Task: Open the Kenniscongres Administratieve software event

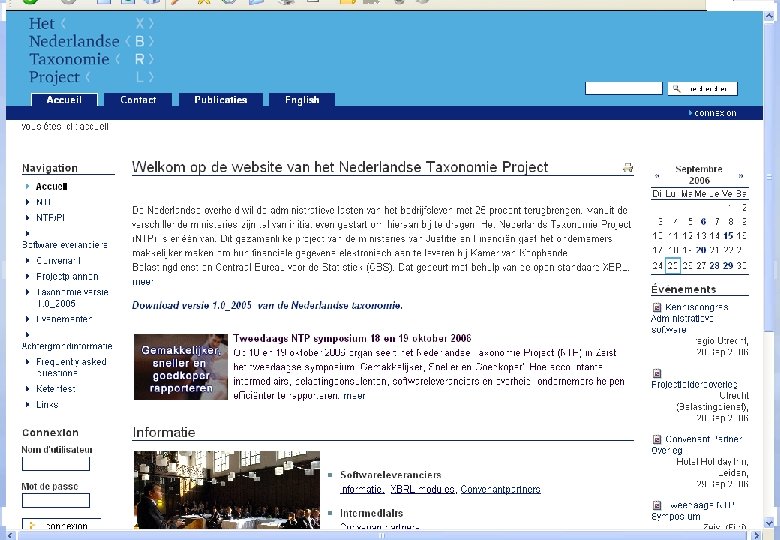Action: coord(690,318)
